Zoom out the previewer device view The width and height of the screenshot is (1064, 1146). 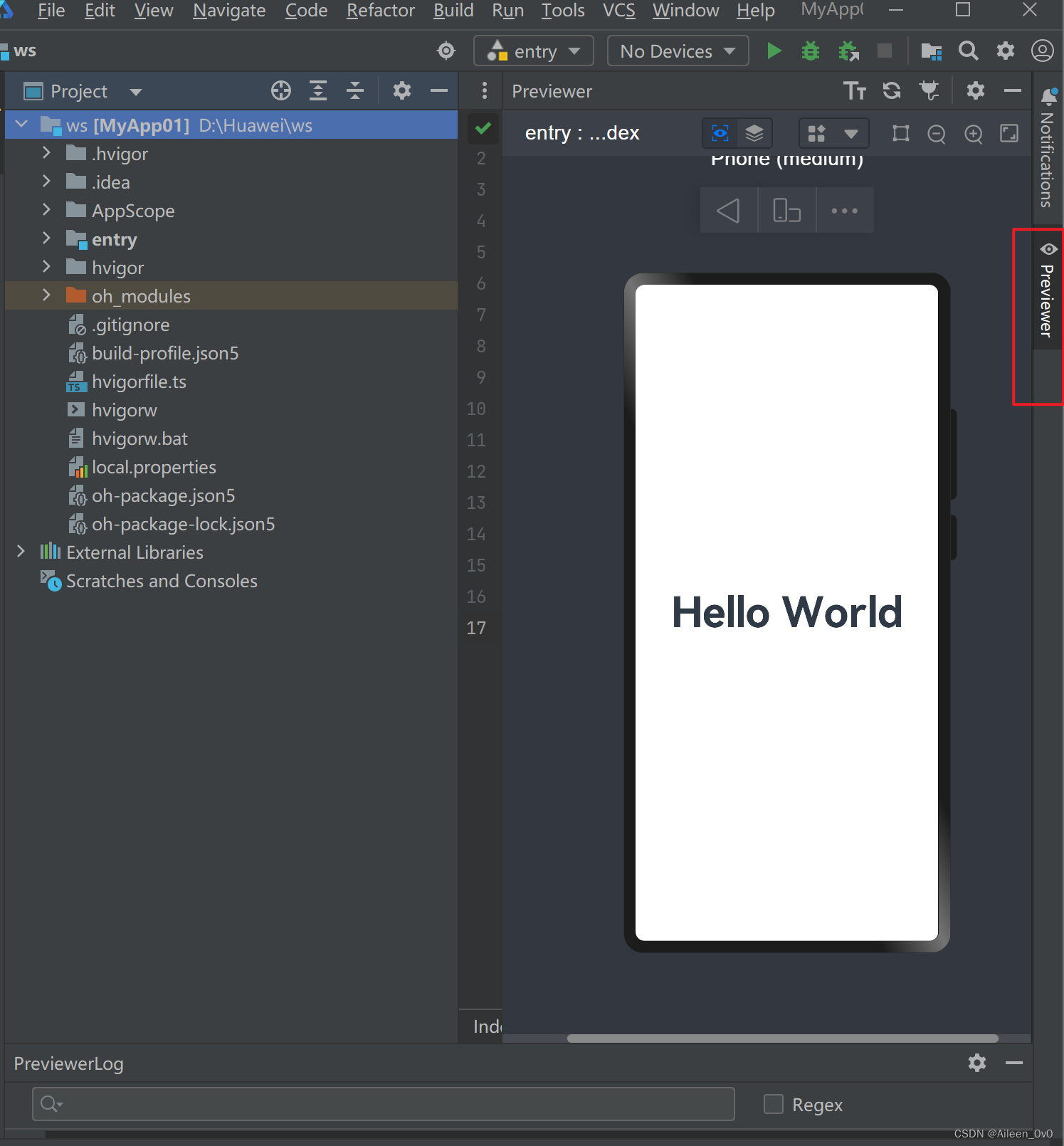click(937, 134)
